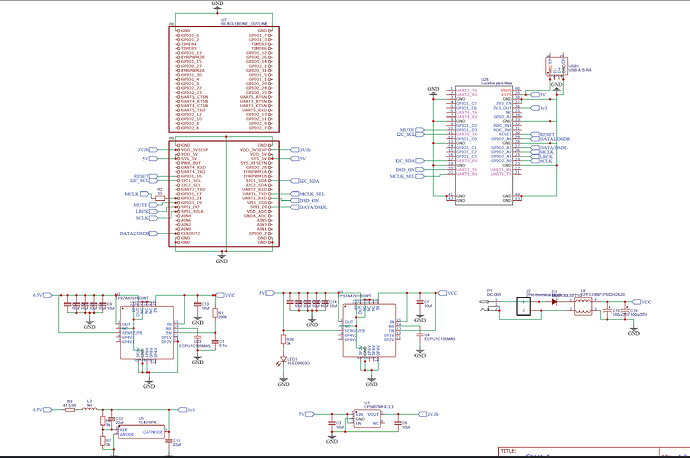Click the VBUS pin label on Luckfox module

click(506, 90)
